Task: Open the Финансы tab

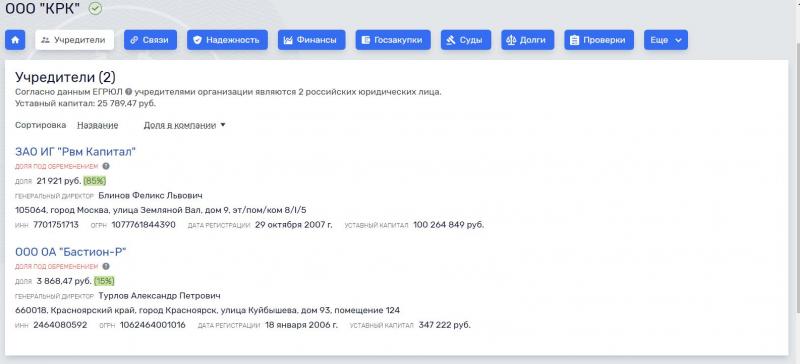Action: (x=311, y=40)
